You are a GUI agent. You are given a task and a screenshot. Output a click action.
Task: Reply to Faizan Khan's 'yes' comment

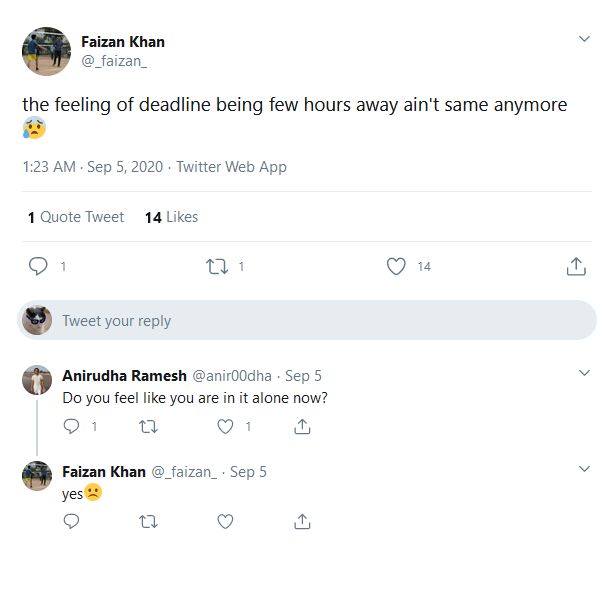72,521
